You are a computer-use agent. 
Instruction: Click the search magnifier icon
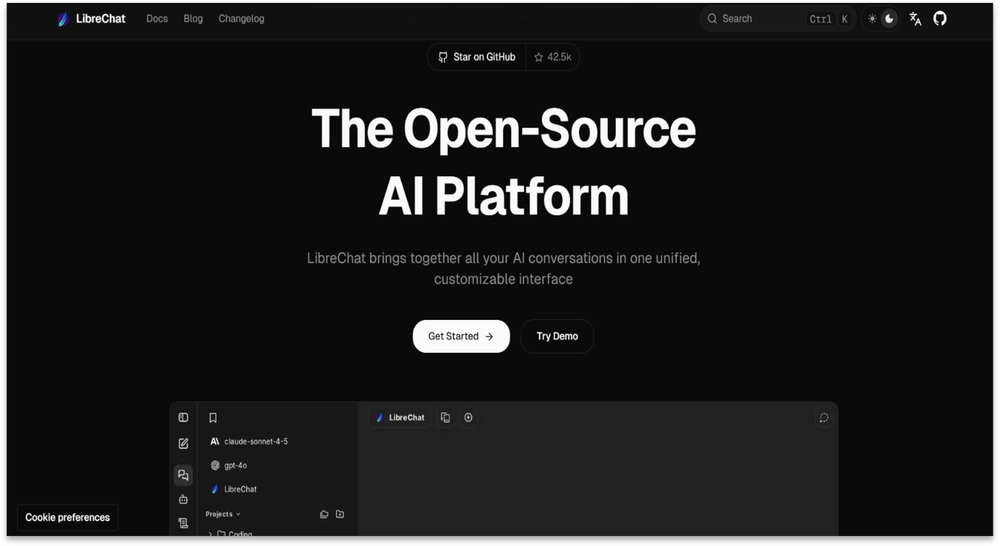[x=712, y=18]
